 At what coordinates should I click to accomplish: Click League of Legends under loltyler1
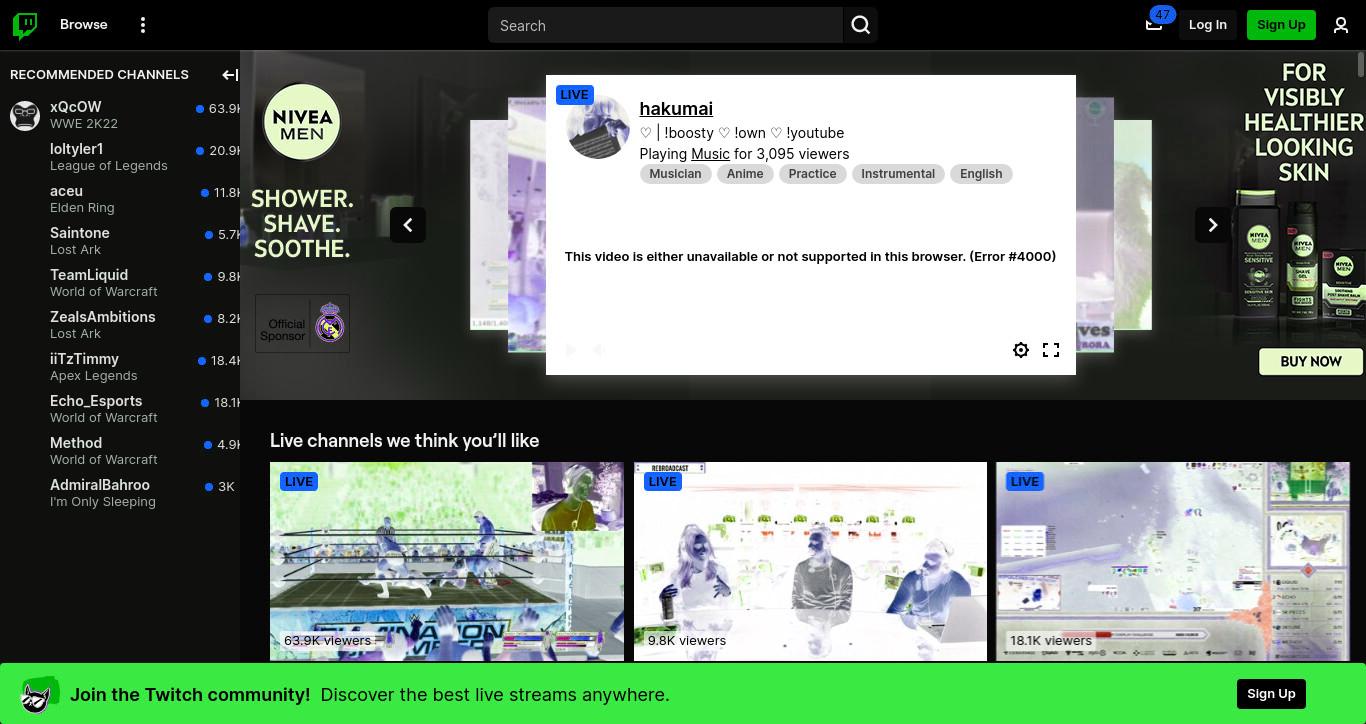109,166
